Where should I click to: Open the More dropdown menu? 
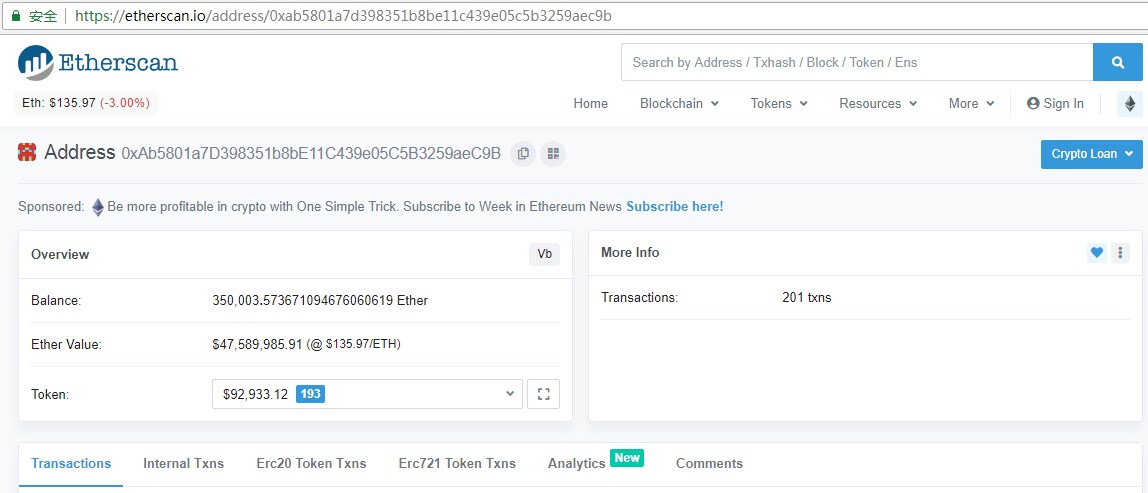click(x=972, y=103)
